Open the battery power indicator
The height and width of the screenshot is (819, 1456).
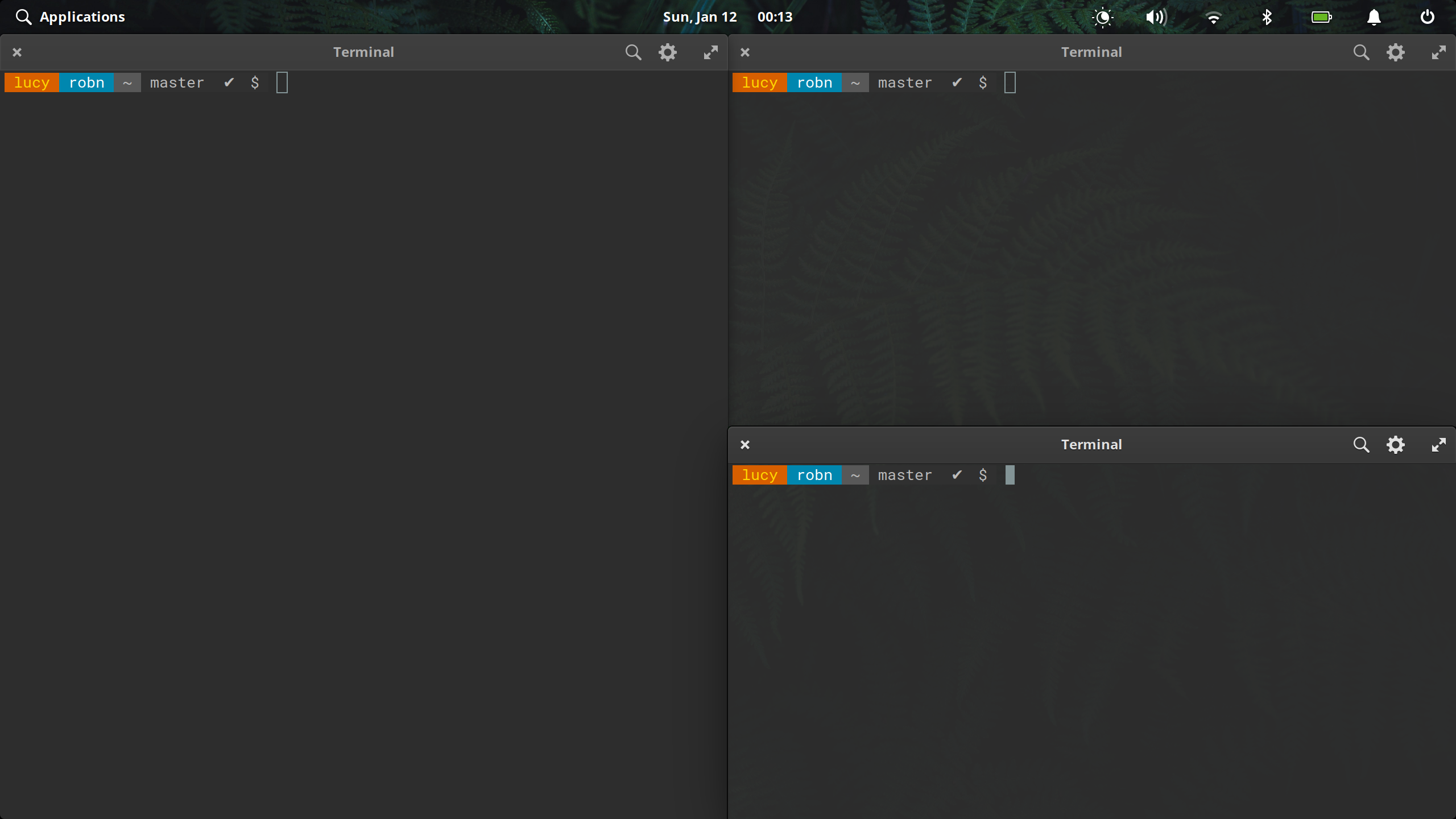[1321, 17]
